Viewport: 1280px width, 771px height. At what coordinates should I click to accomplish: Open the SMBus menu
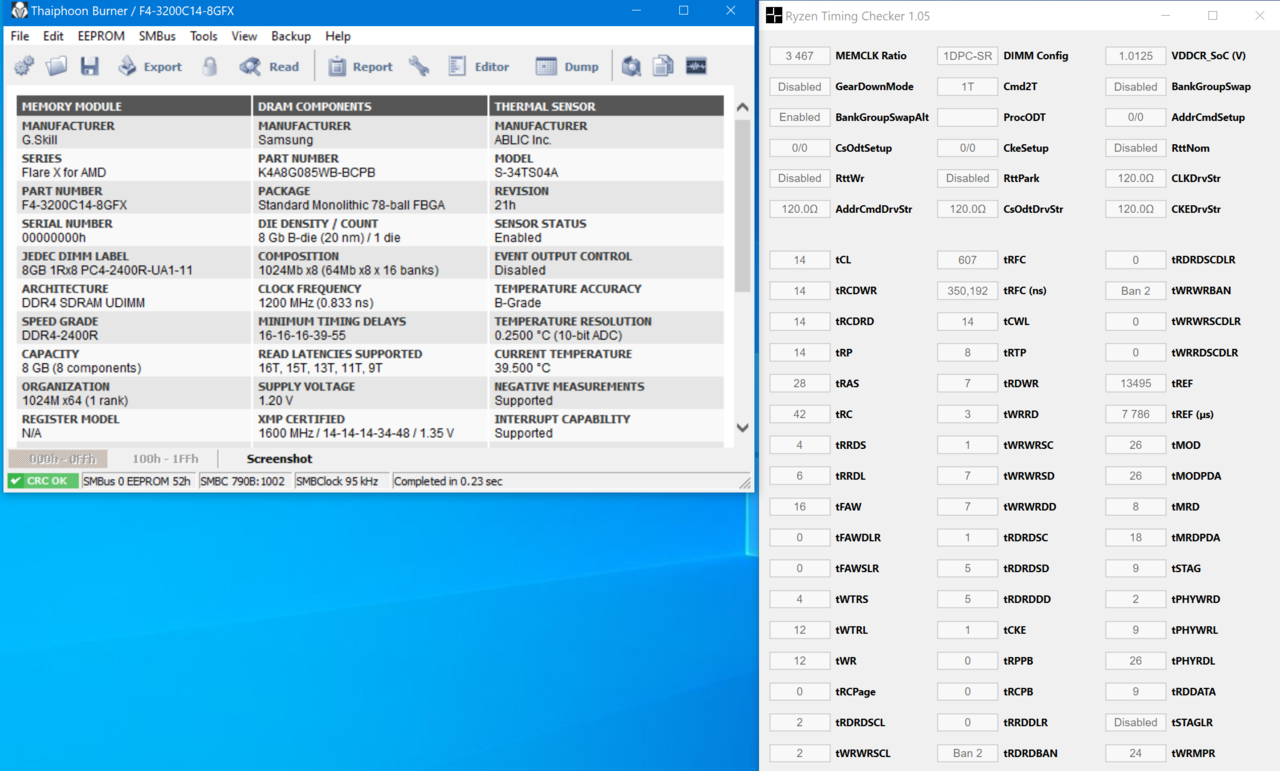click(157, 36)
